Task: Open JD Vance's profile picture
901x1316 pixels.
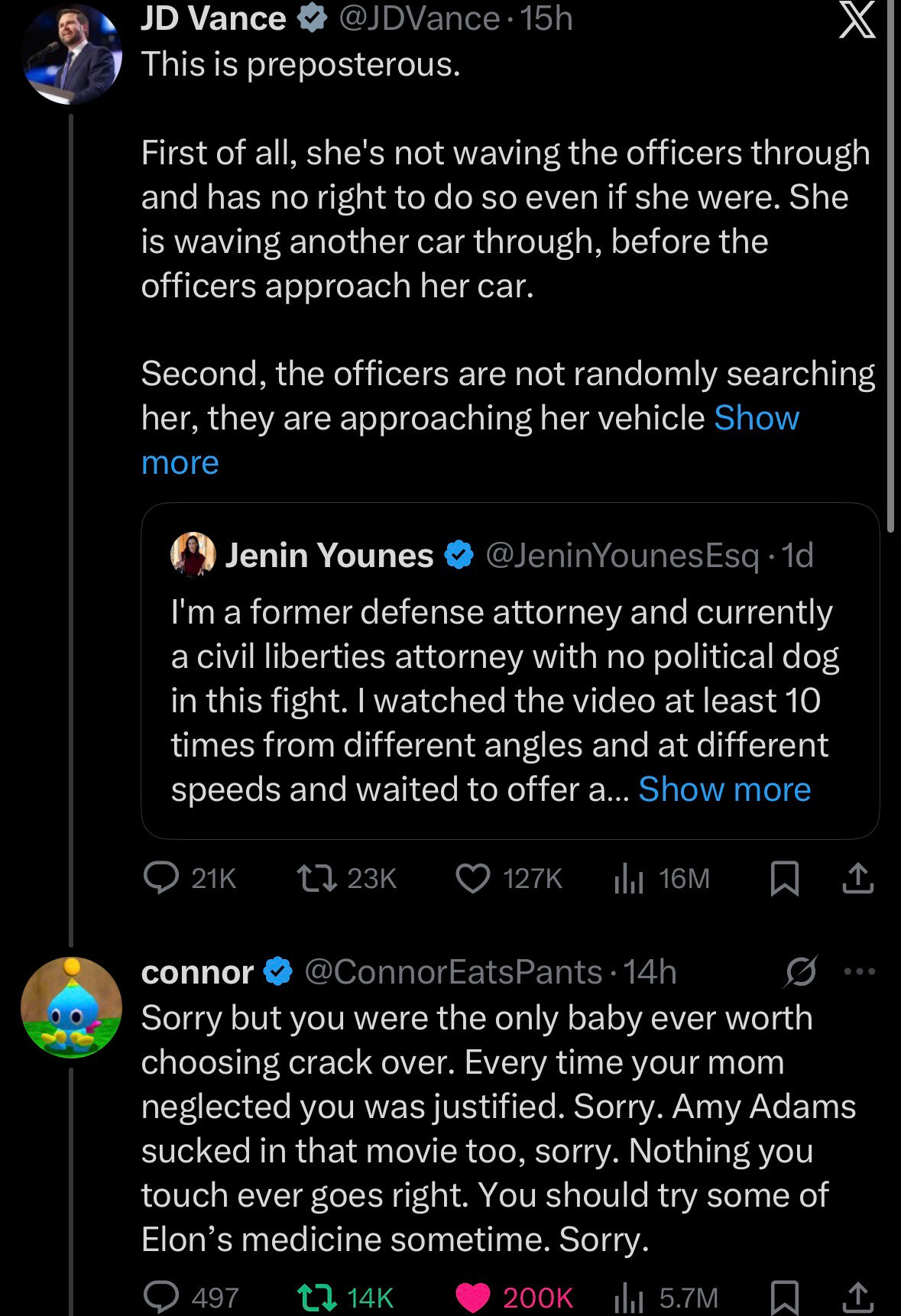Action: [72, 55]
